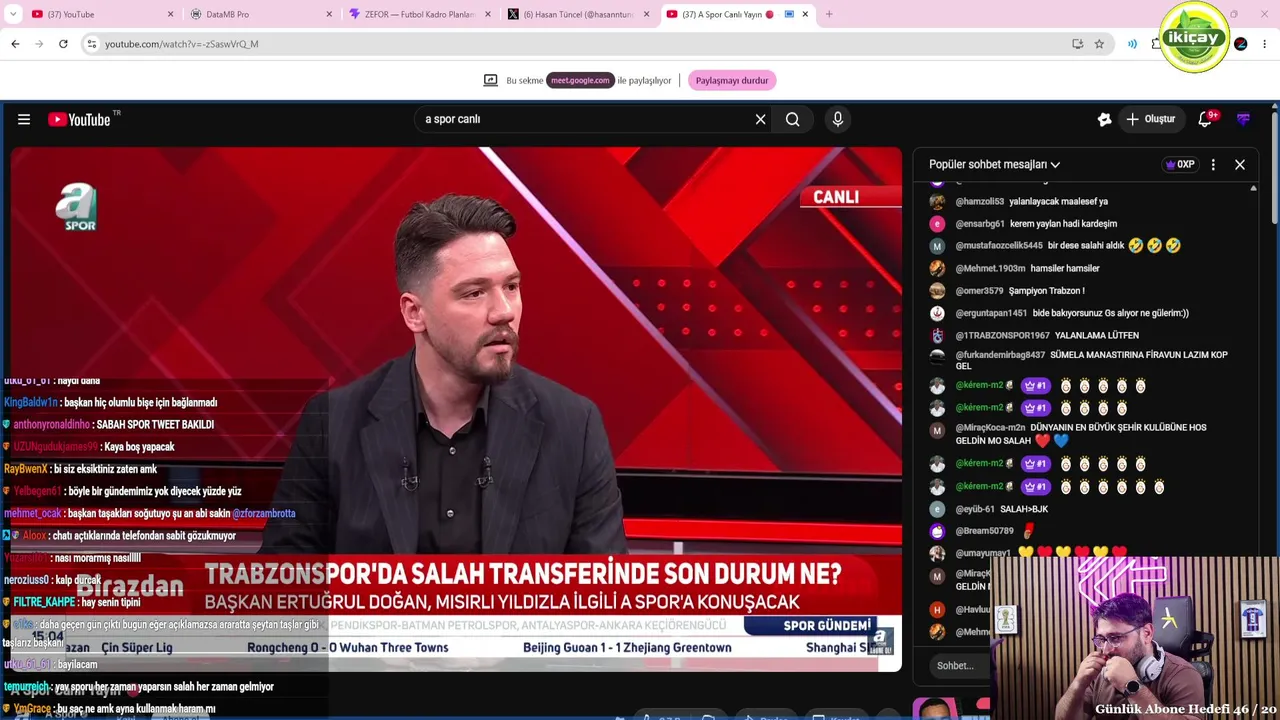The image size is (1280, 720).
Task: Switch to the Hasan Tüncel X tab
Action: 578,14
